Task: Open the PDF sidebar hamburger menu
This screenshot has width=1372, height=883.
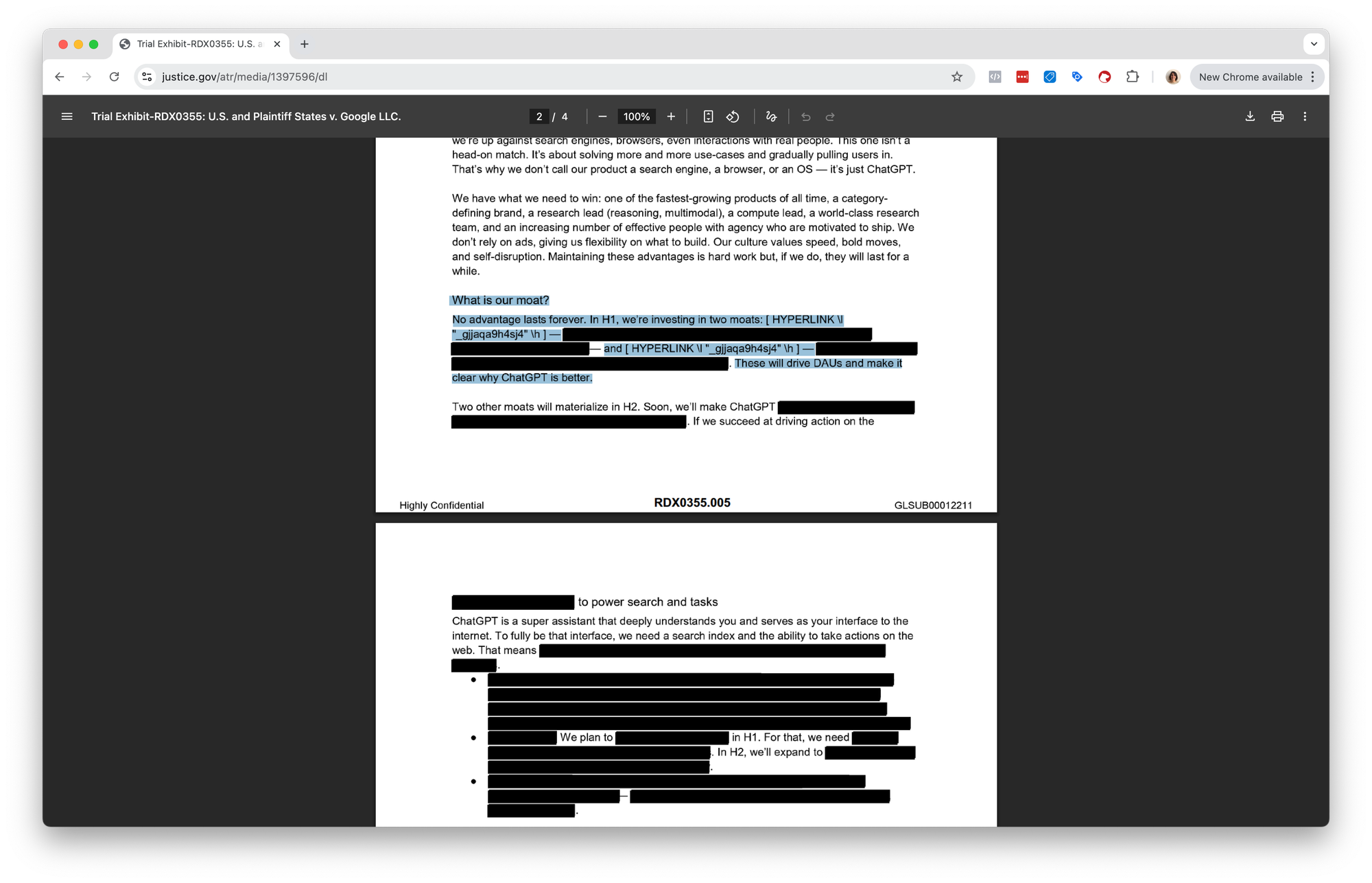Action: pos(67,117)
